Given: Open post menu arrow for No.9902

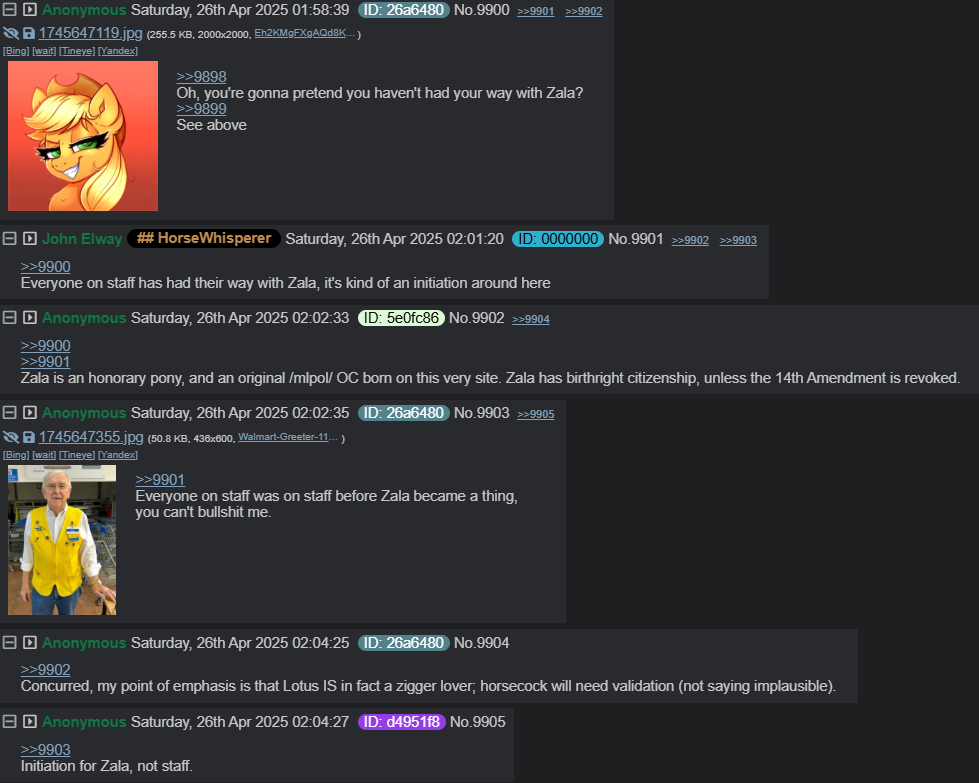Looking at the screenshot, I should click(x=29, y=318).
